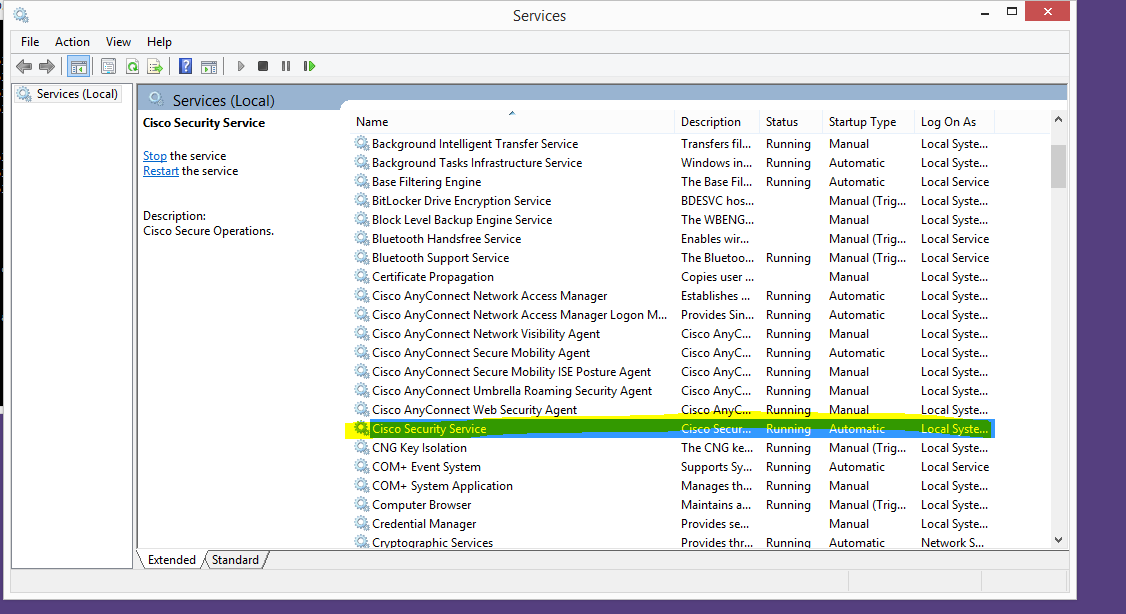Click gear icon of Base Filtering Engine

362,182
